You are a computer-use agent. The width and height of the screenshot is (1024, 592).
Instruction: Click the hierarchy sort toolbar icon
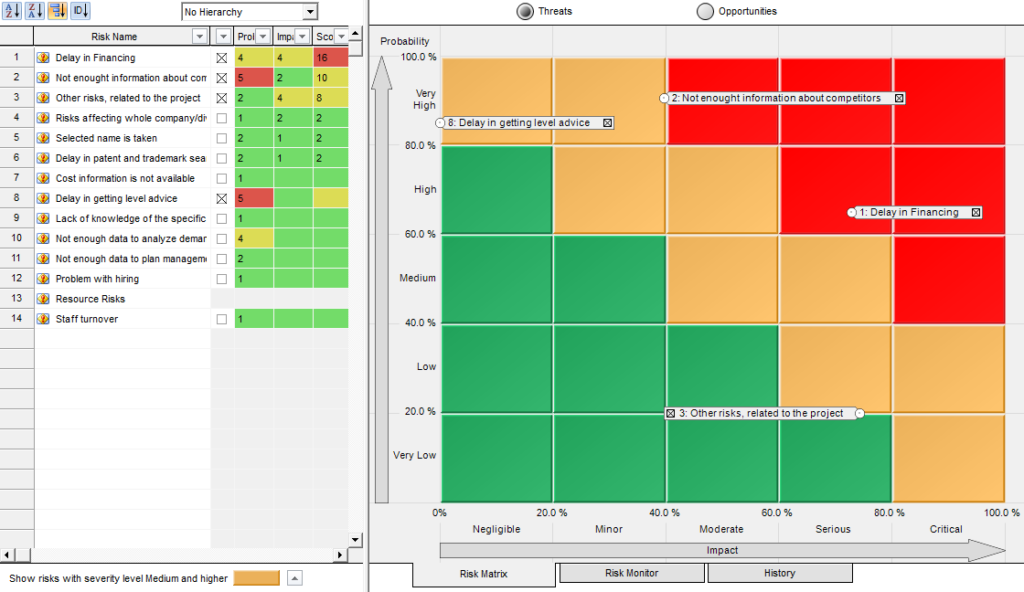(x=57, y=9)
